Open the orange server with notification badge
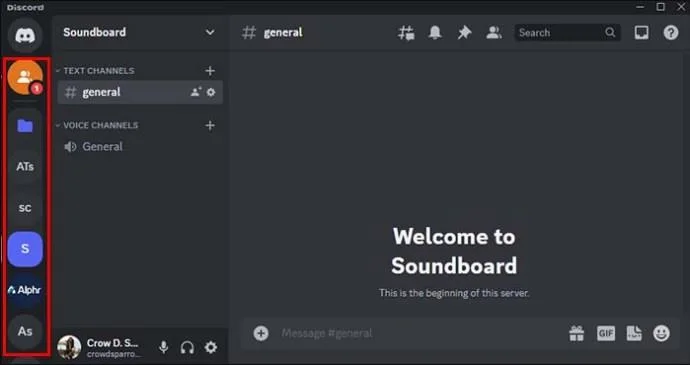Screen dimensions: 690x365 25,77
